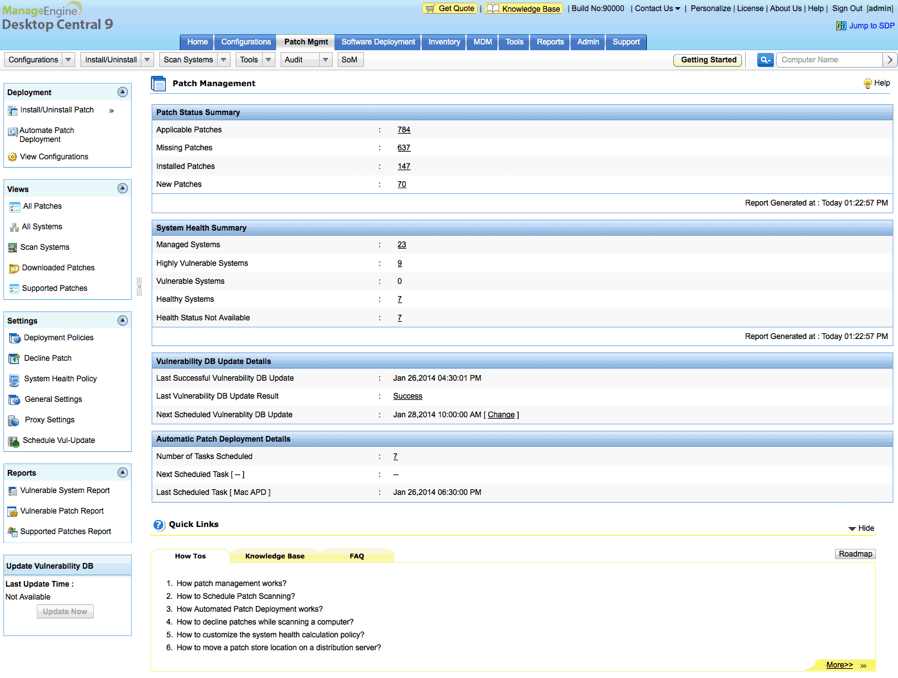Click the Sign Out link
Screen dimensions: 898x678
point(847,9)
